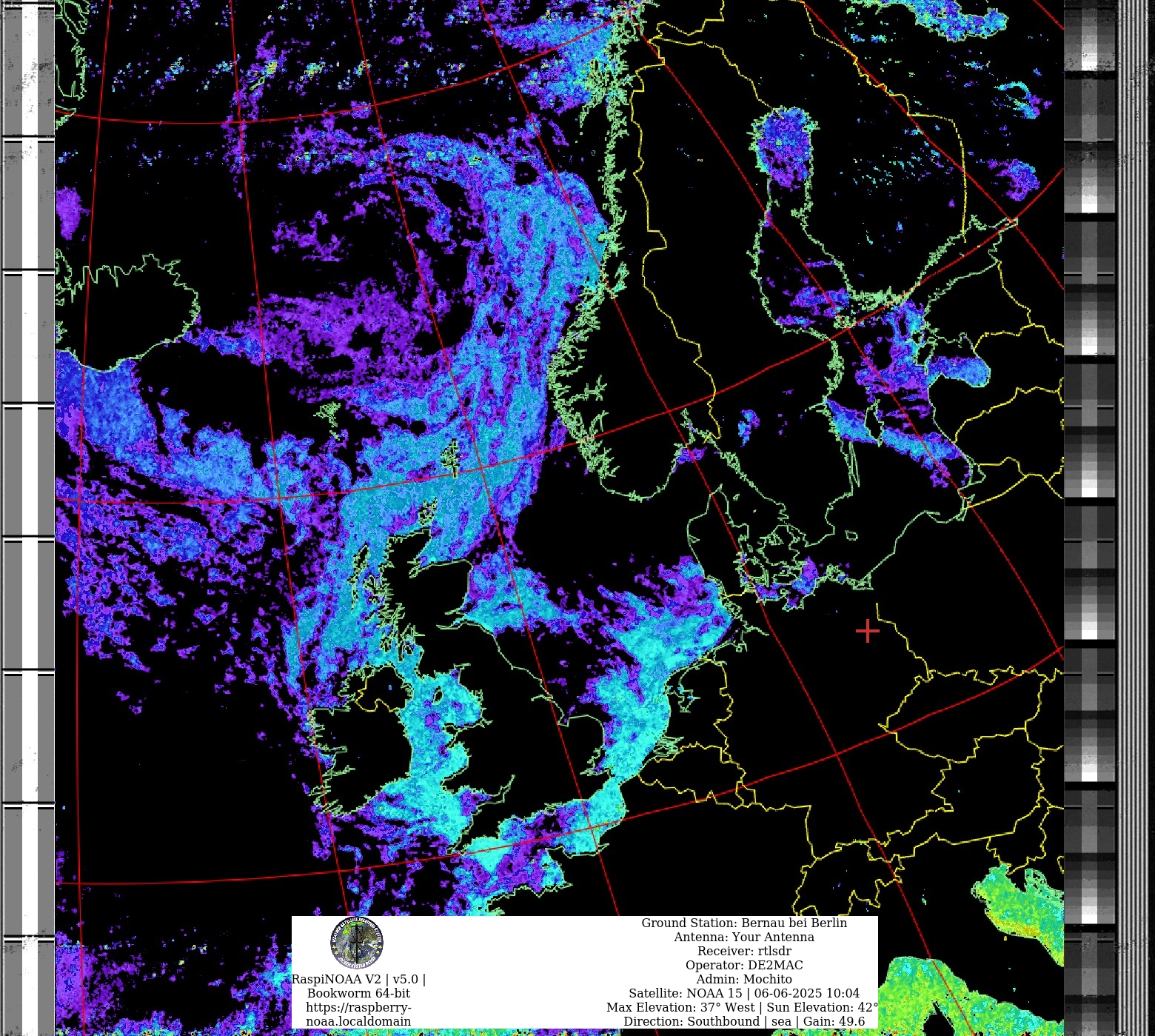Viewport: 1155px width, 1036px height.
Task: Click the 'Antenna: Your Antenna' line
Action: (744, 937)
